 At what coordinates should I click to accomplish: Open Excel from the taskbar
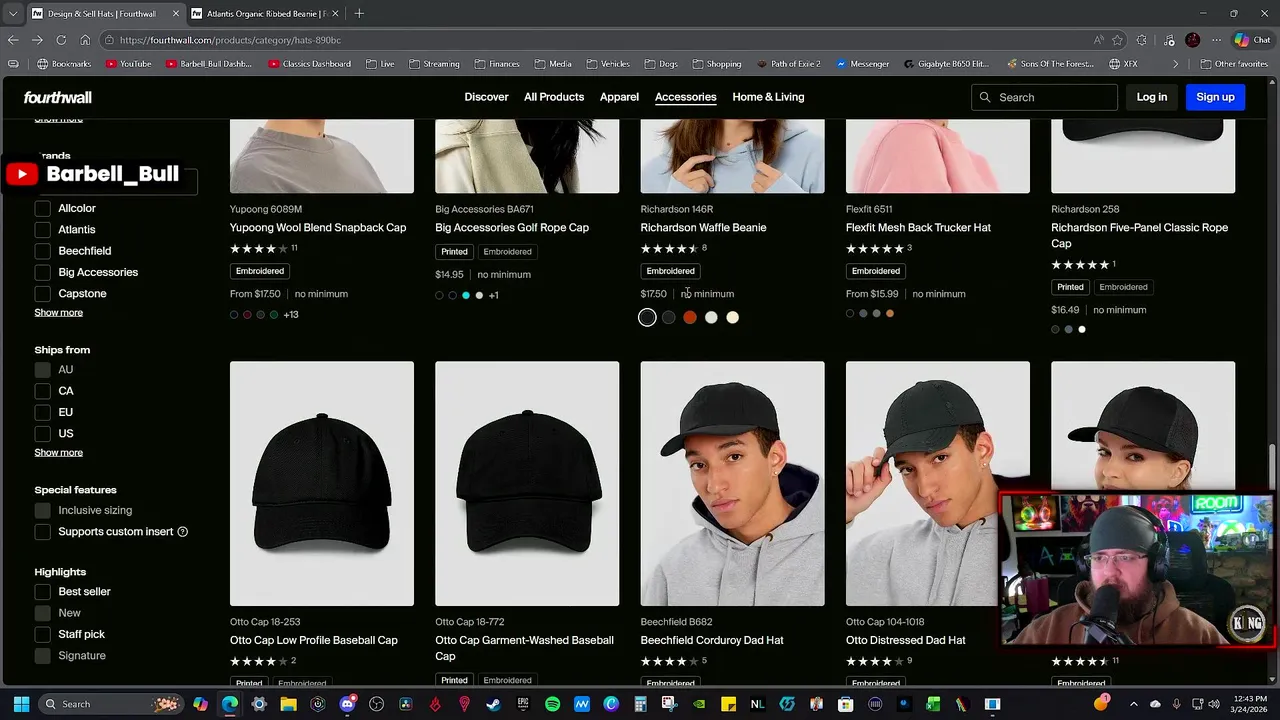coord(933,704)
